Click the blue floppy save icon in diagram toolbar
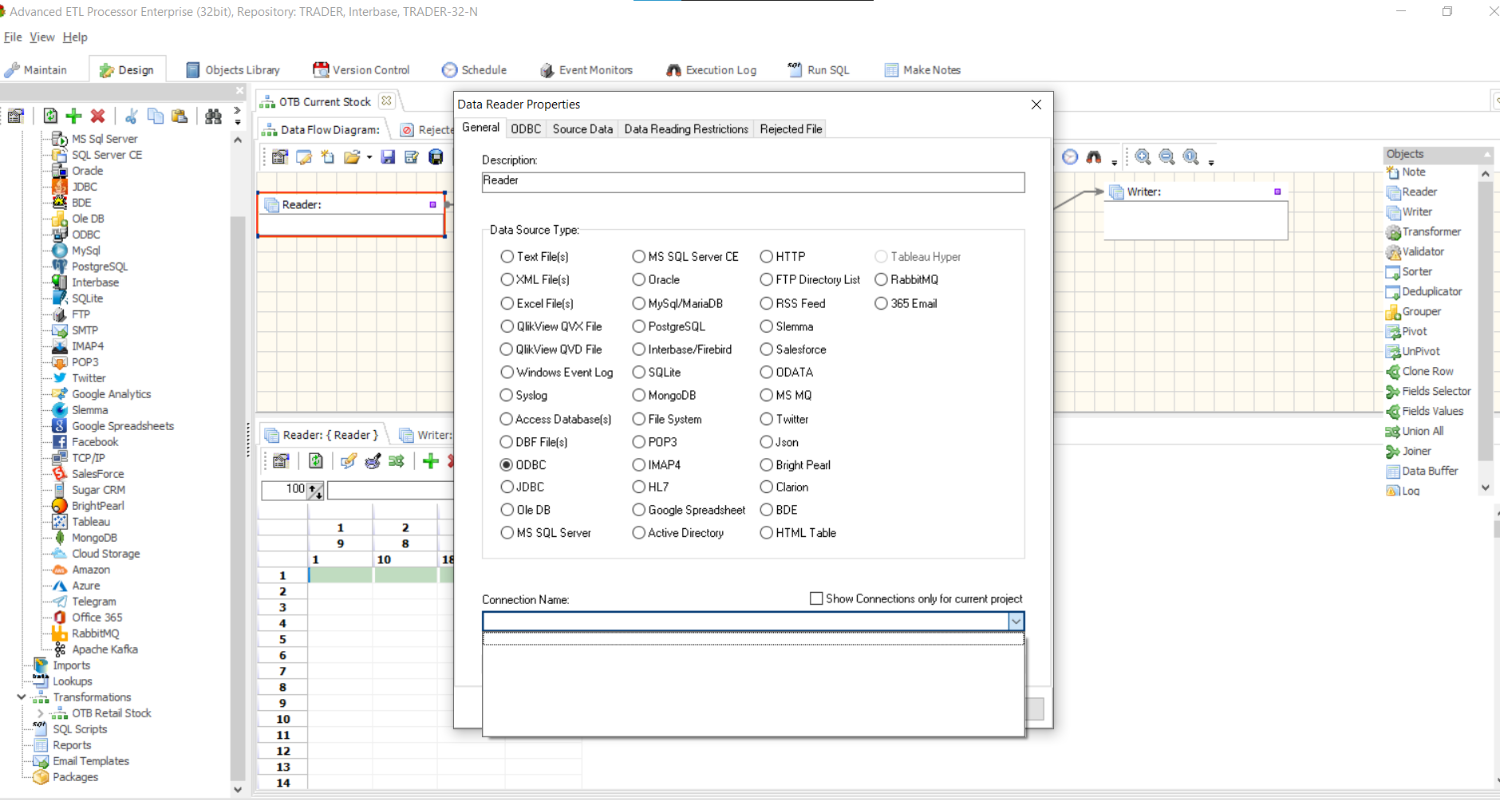Image resolution: width=1500 pixels, height=800 pixels. click(x=388, y=157)
